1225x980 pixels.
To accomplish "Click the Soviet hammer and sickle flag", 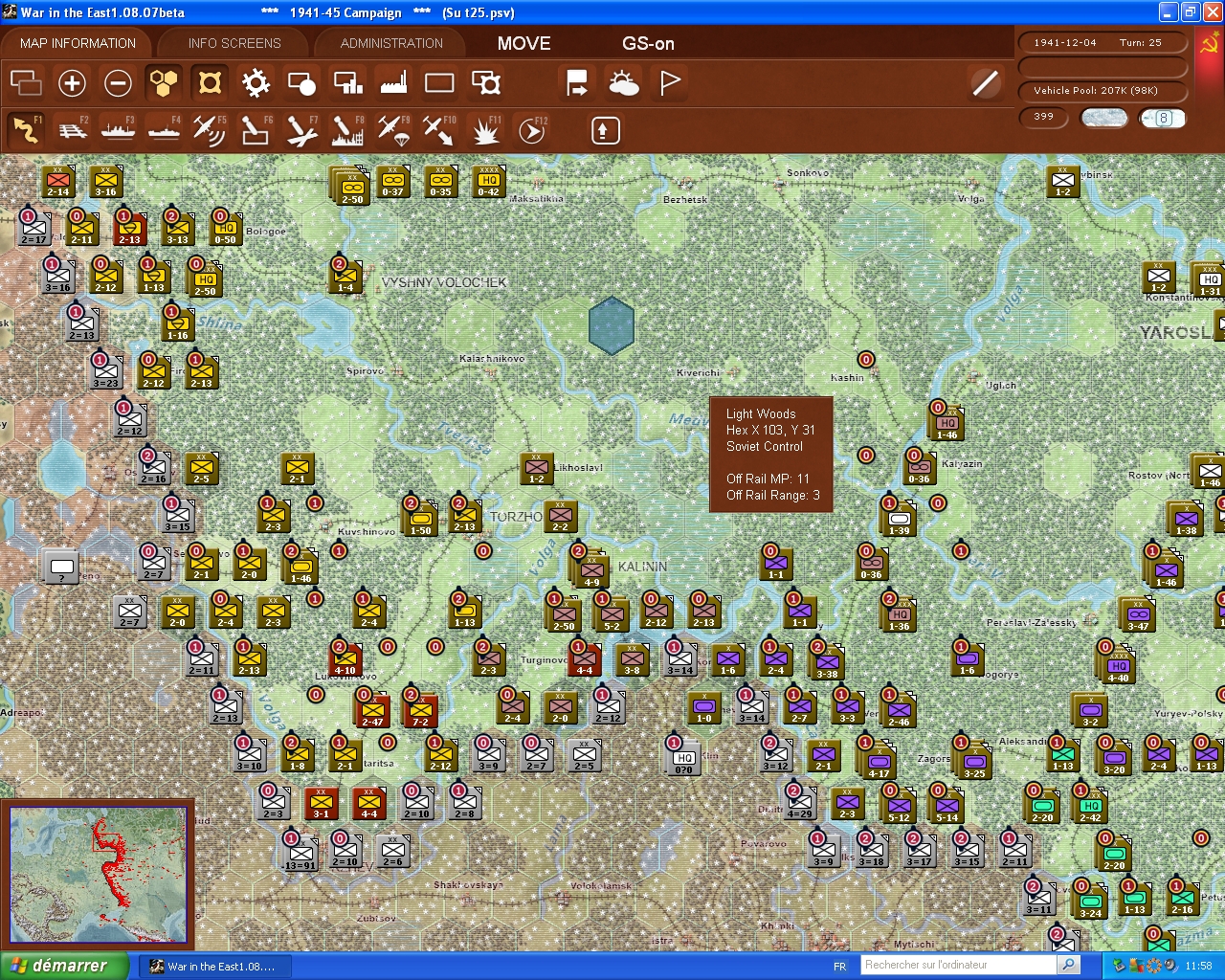I will click(x=1210, y=45).
